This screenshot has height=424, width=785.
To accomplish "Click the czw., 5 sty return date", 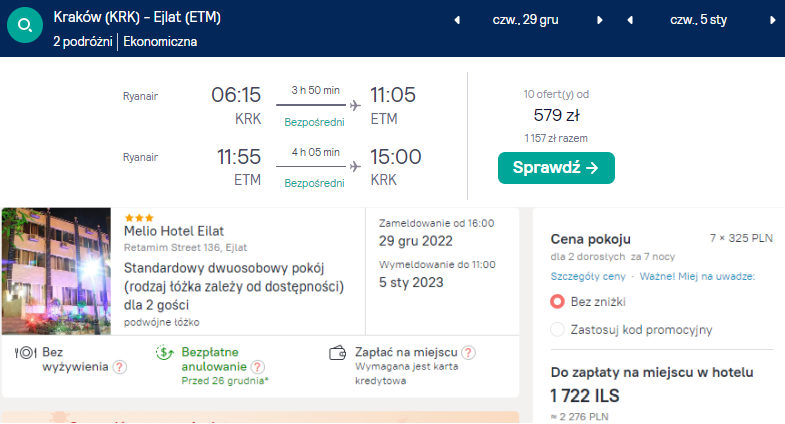I will [x=700, y=20].
